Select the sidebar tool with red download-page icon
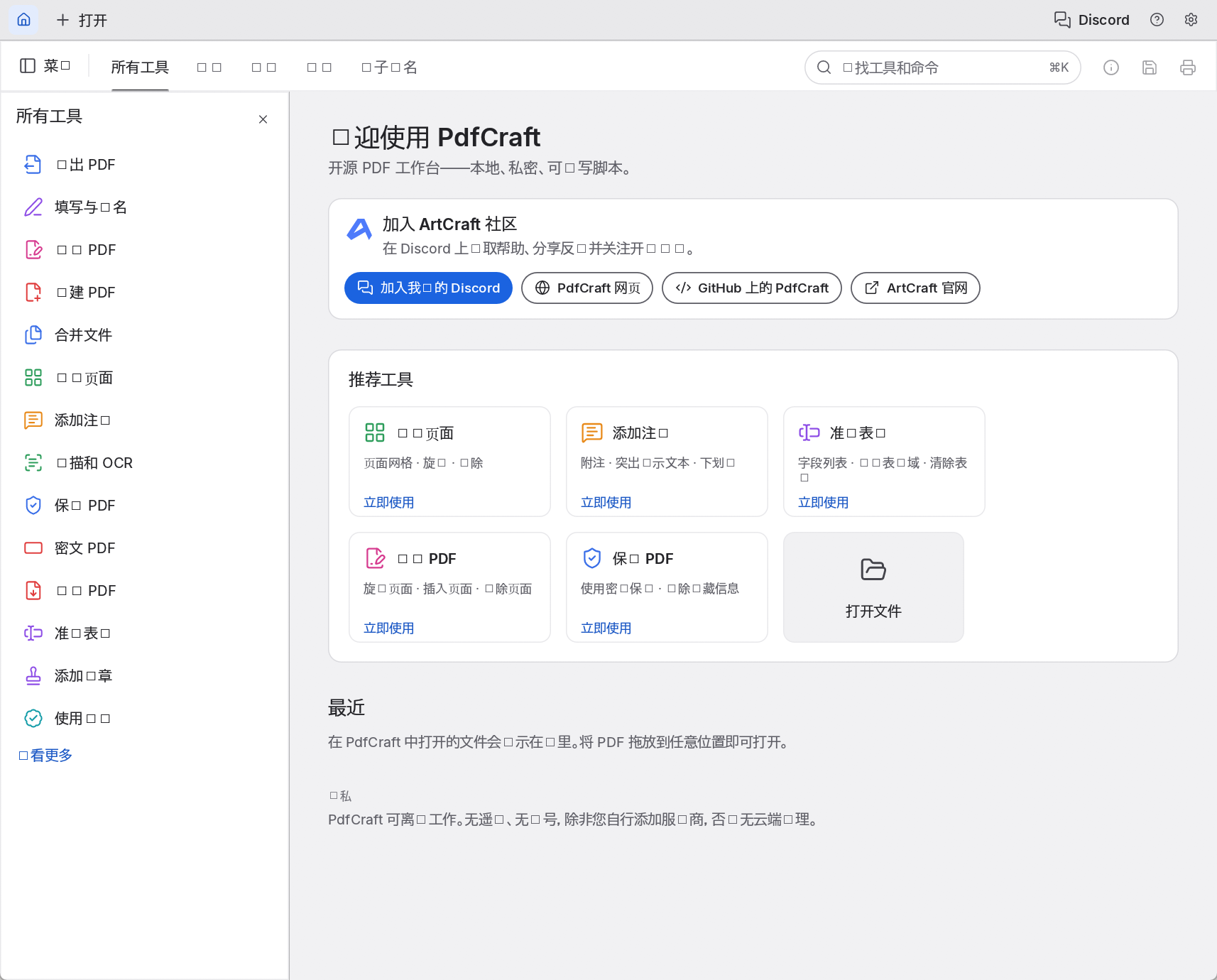1217x980 pixels. point(144,591)
